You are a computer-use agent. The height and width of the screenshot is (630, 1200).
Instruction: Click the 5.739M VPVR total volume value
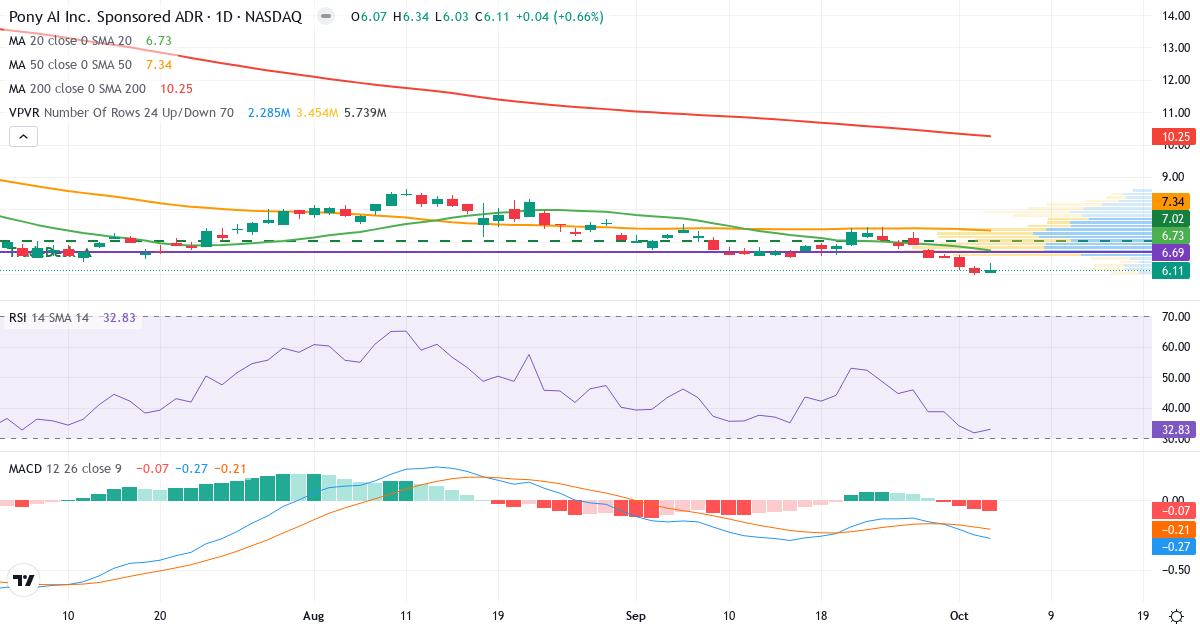(364, 113)
